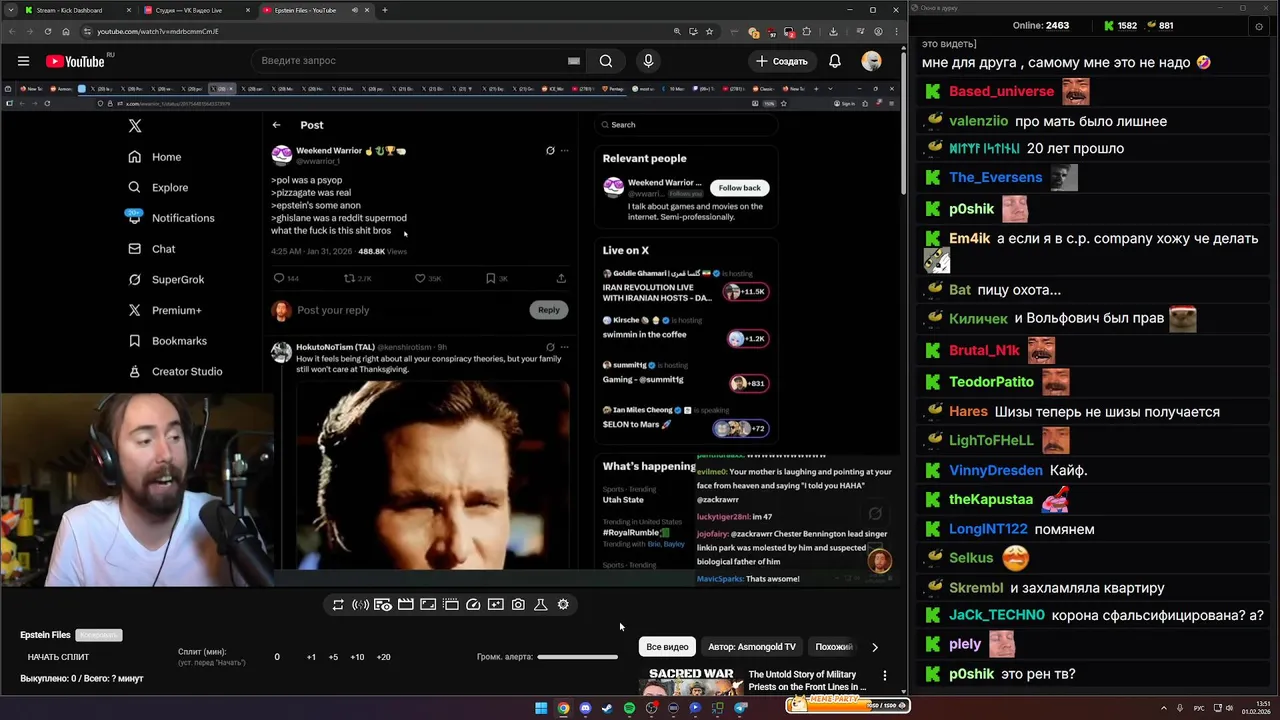
Task: Click the YouTube search magnifier button
Action: click(606, 61)
